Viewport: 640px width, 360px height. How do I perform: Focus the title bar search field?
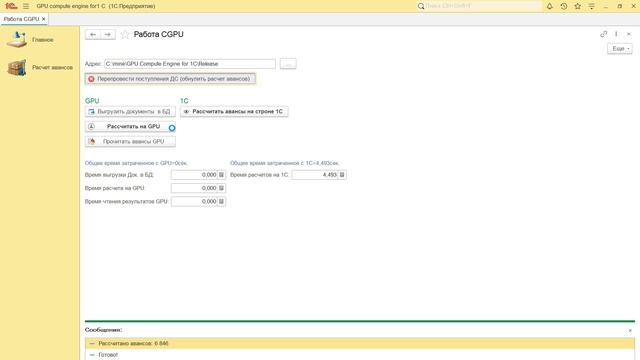pyautogui.click(x=482, y=6)
